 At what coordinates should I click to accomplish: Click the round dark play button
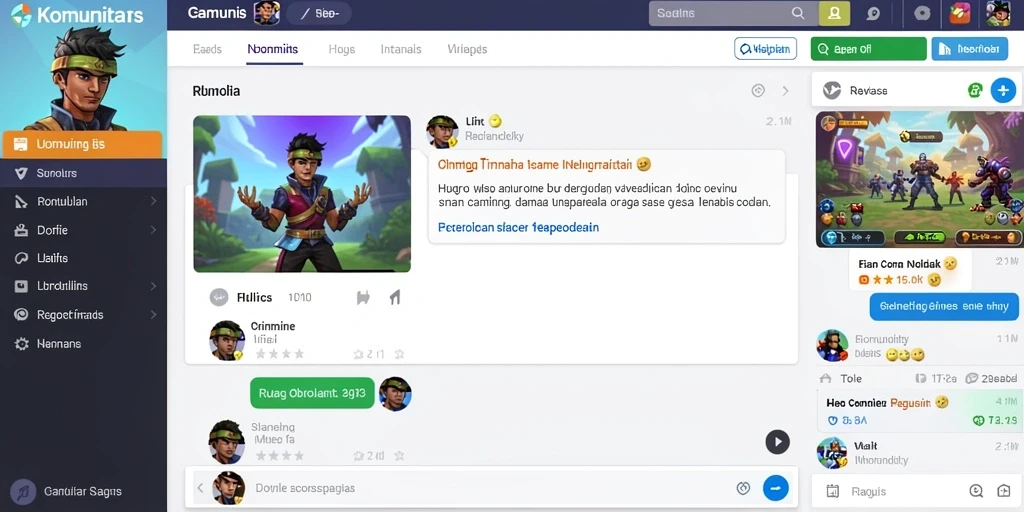tap(777, 441)
